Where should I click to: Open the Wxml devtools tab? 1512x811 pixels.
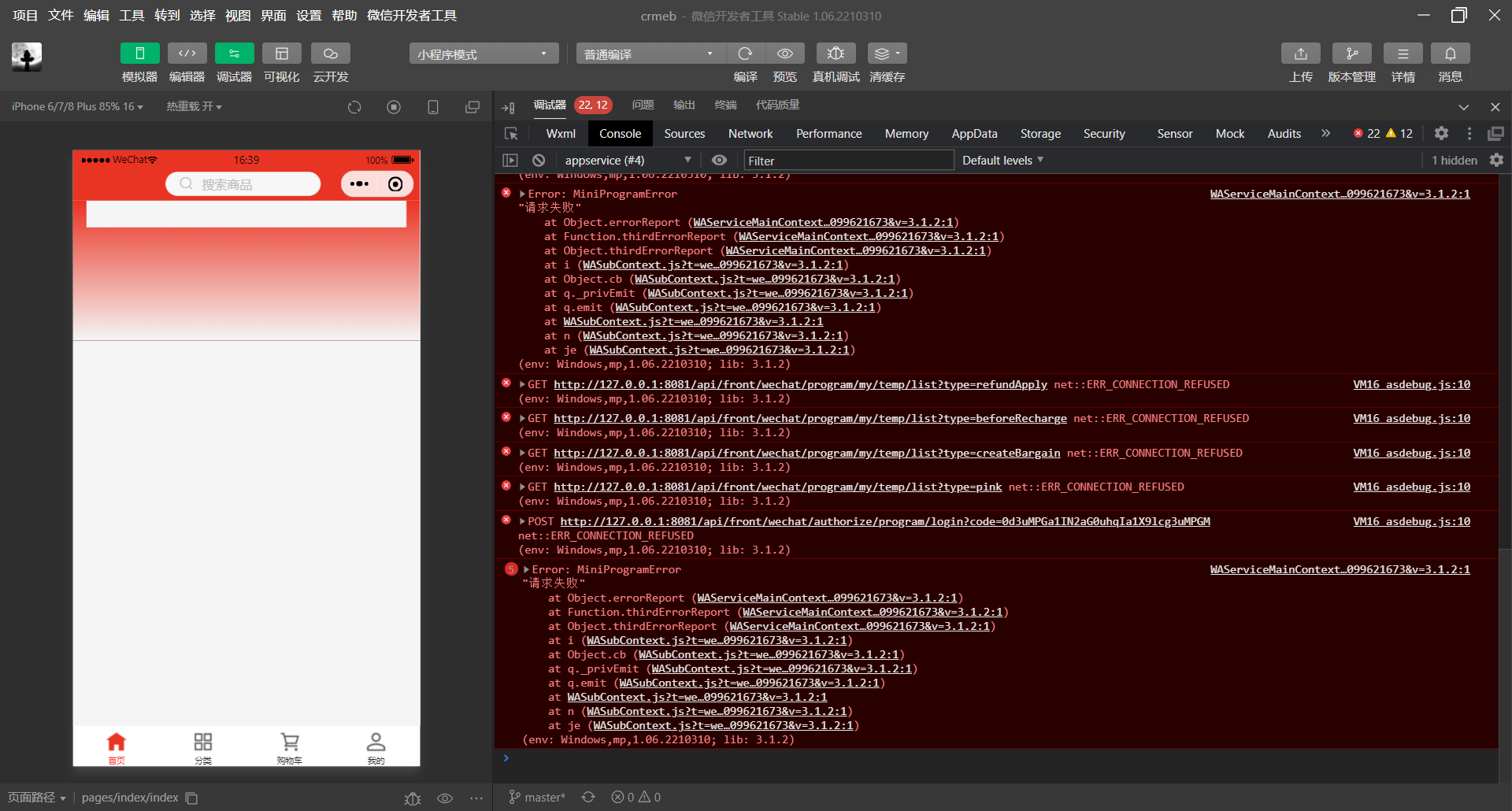point(561,134)
